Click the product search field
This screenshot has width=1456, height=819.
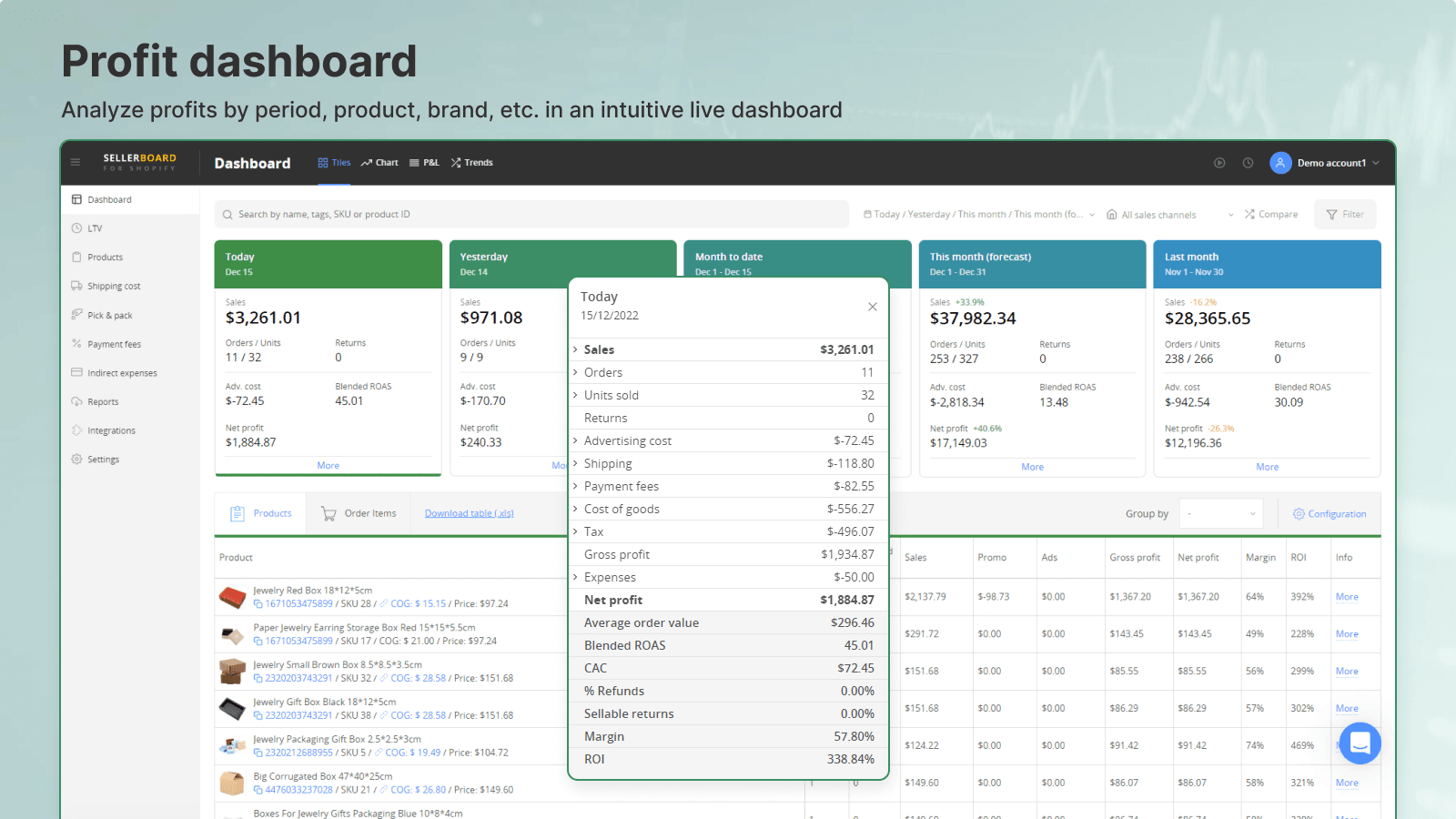pos(532,215)
